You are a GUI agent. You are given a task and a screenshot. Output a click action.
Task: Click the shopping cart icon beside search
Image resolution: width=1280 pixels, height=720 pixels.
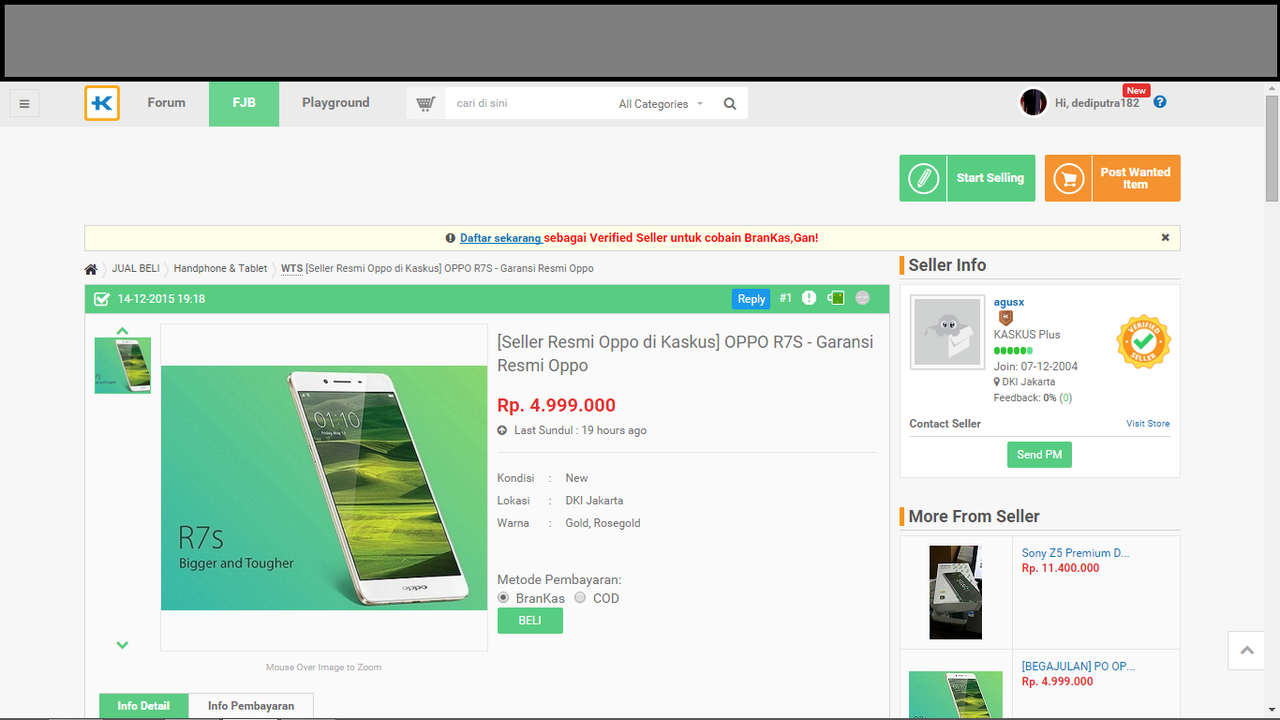coord(425,103)
